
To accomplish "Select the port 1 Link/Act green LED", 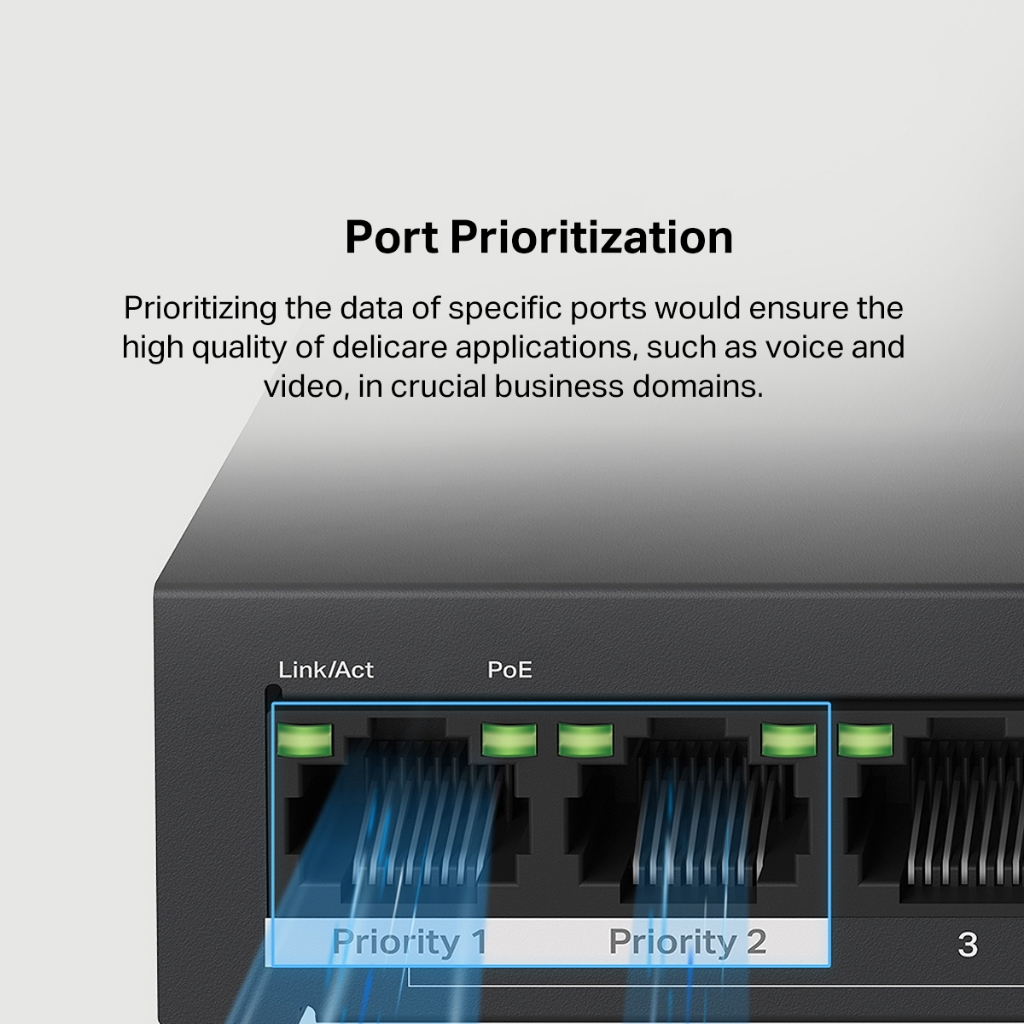I will (304, 741).
